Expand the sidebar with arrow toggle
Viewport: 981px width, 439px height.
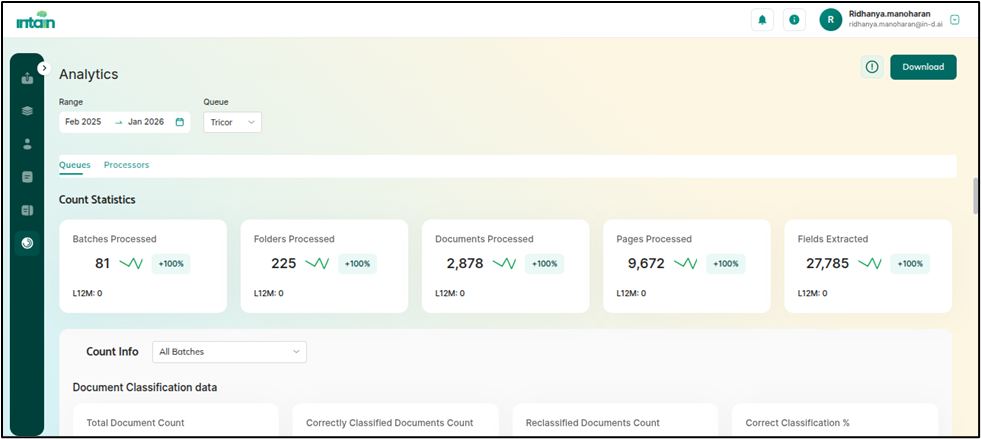click(44, 68)
